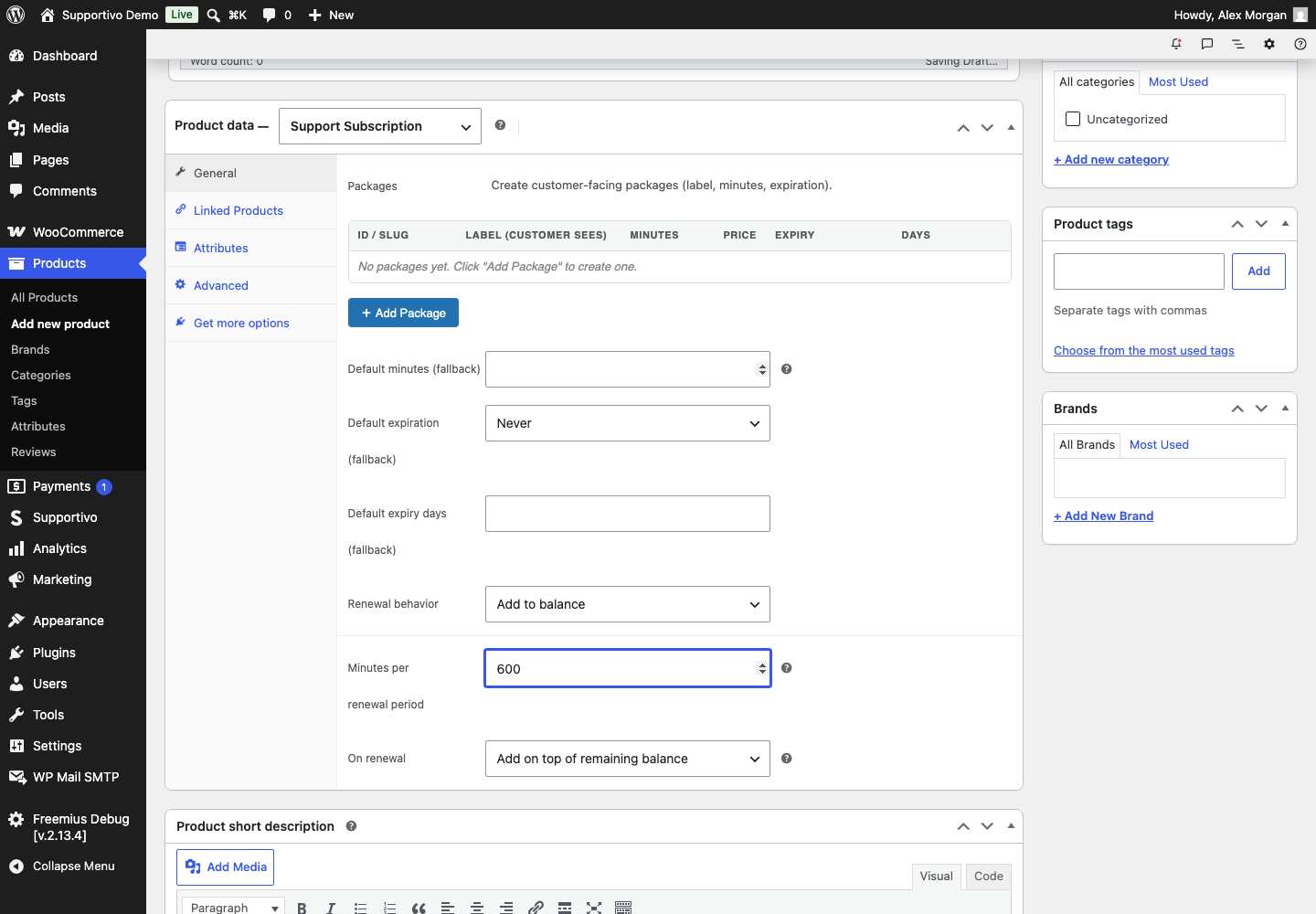The height and width of the screenshot is (914, 1316).
Task: Align text center
Action: [x=477, y=908]
